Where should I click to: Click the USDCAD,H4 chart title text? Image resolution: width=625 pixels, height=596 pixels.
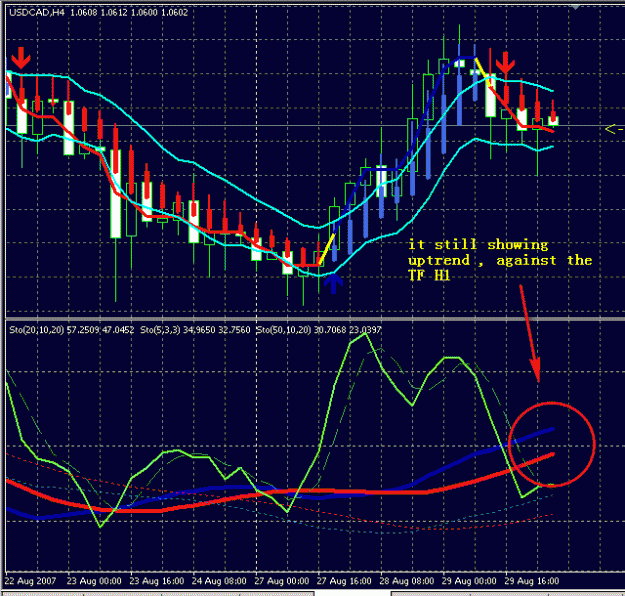pos(37,12)
